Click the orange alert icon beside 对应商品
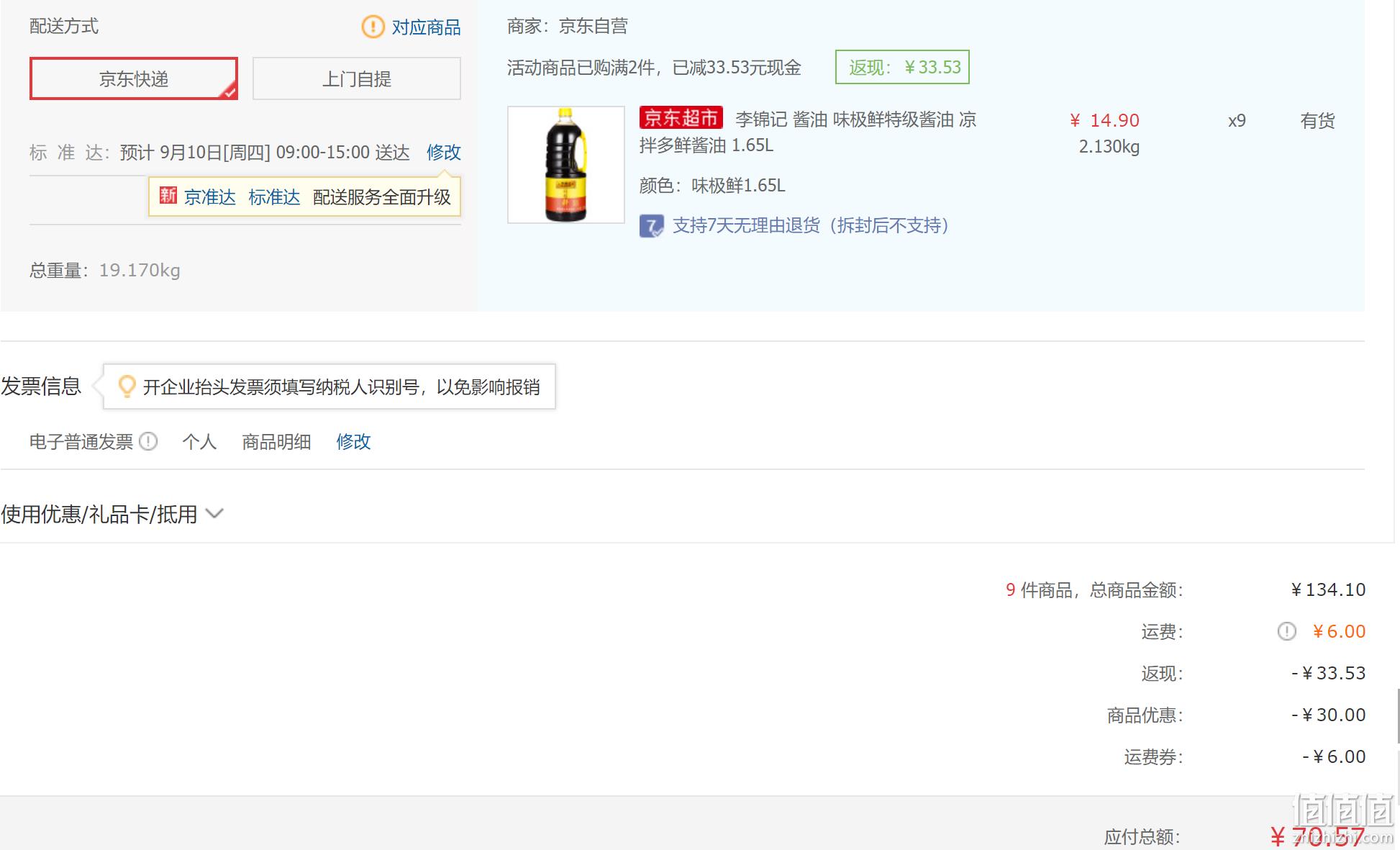The height and width of the screenshot is (850, 1400). click(373, 27)
